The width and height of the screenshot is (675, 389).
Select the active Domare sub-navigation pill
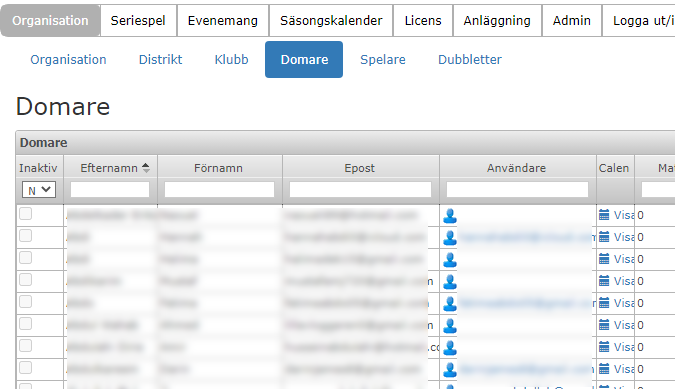[304, 59]
